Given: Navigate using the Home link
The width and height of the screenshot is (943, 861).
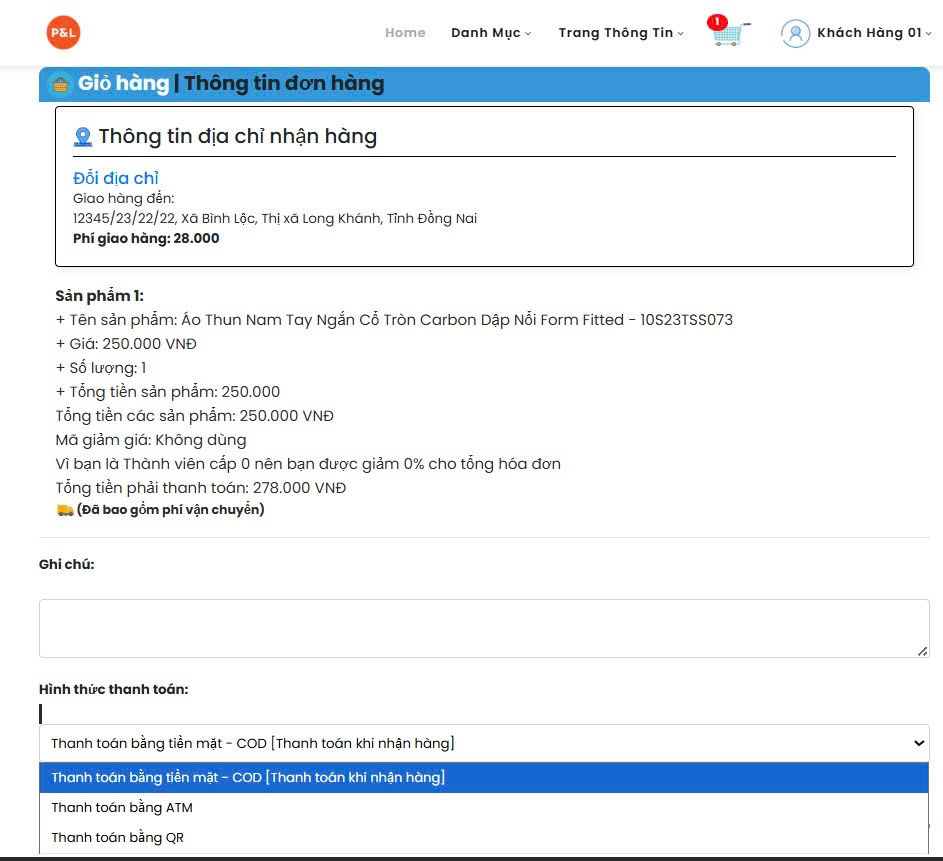Looking at the screenshot, I should click(x=404, y=32).
